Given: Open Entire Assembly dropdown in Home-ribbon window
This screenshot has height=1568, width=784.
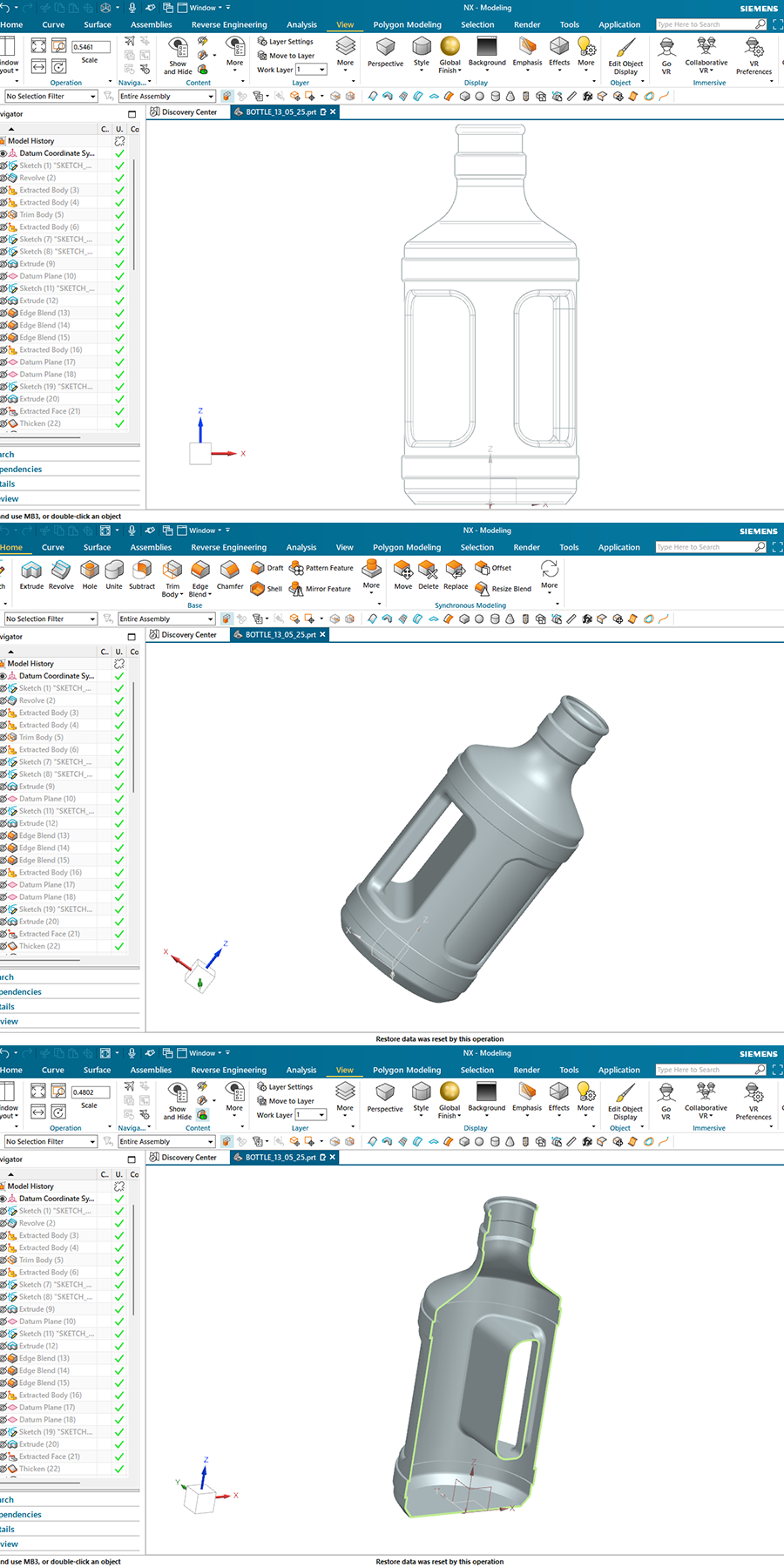Looking at the screenshot, I should pyautogui.click(x=166, y=619).
